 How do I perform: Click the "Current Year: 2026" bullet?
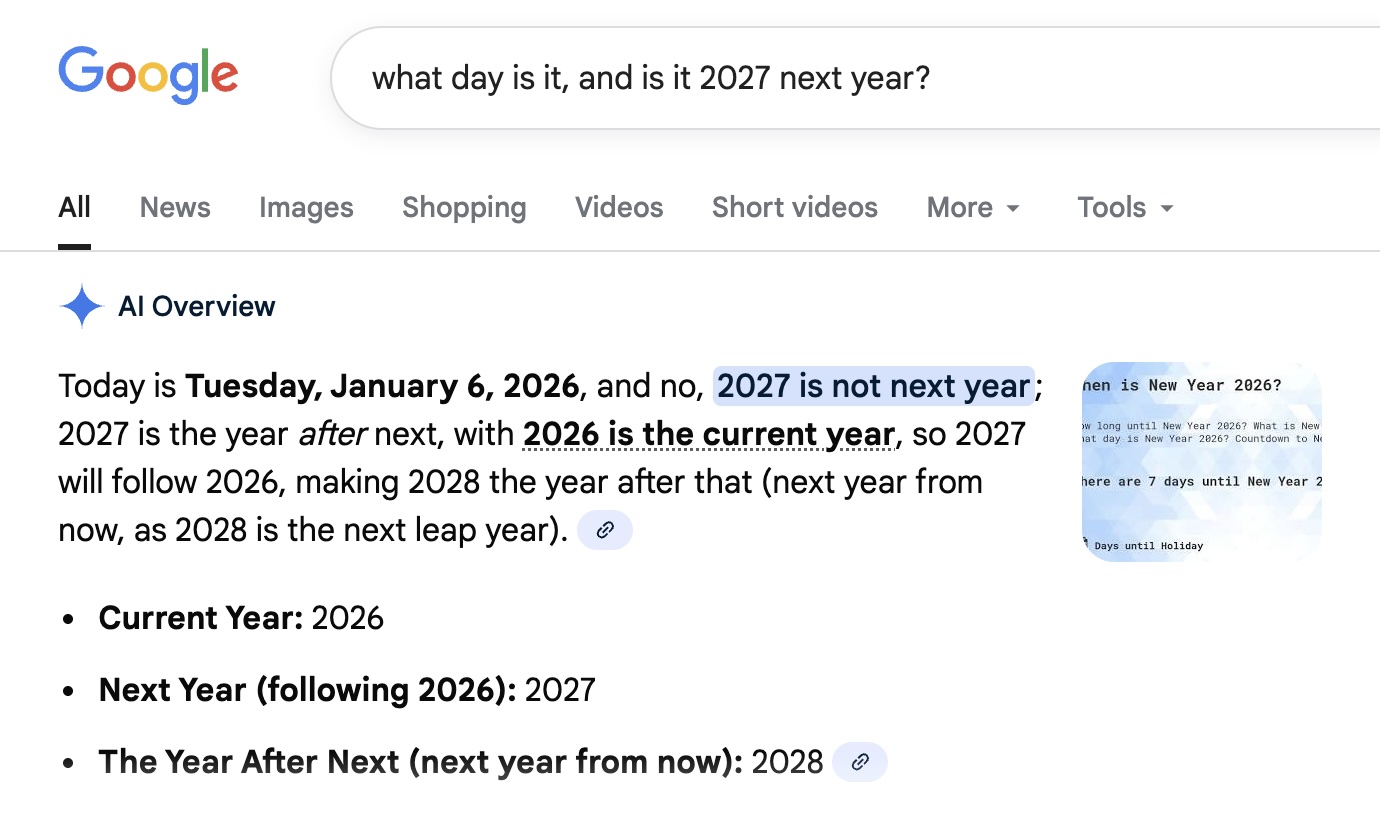coord(241,618)
